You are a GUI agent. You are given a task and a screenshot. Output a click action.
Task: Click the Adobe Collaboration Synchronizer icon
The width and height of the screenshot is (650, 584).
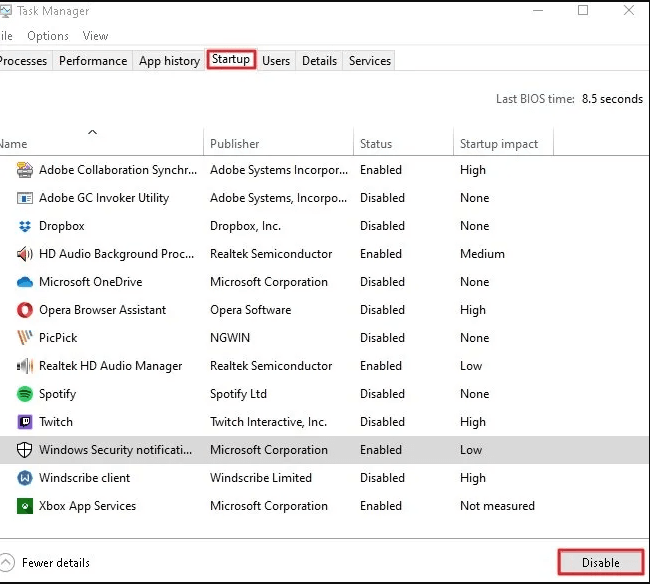pyautogui.click(x=25, y=170)
